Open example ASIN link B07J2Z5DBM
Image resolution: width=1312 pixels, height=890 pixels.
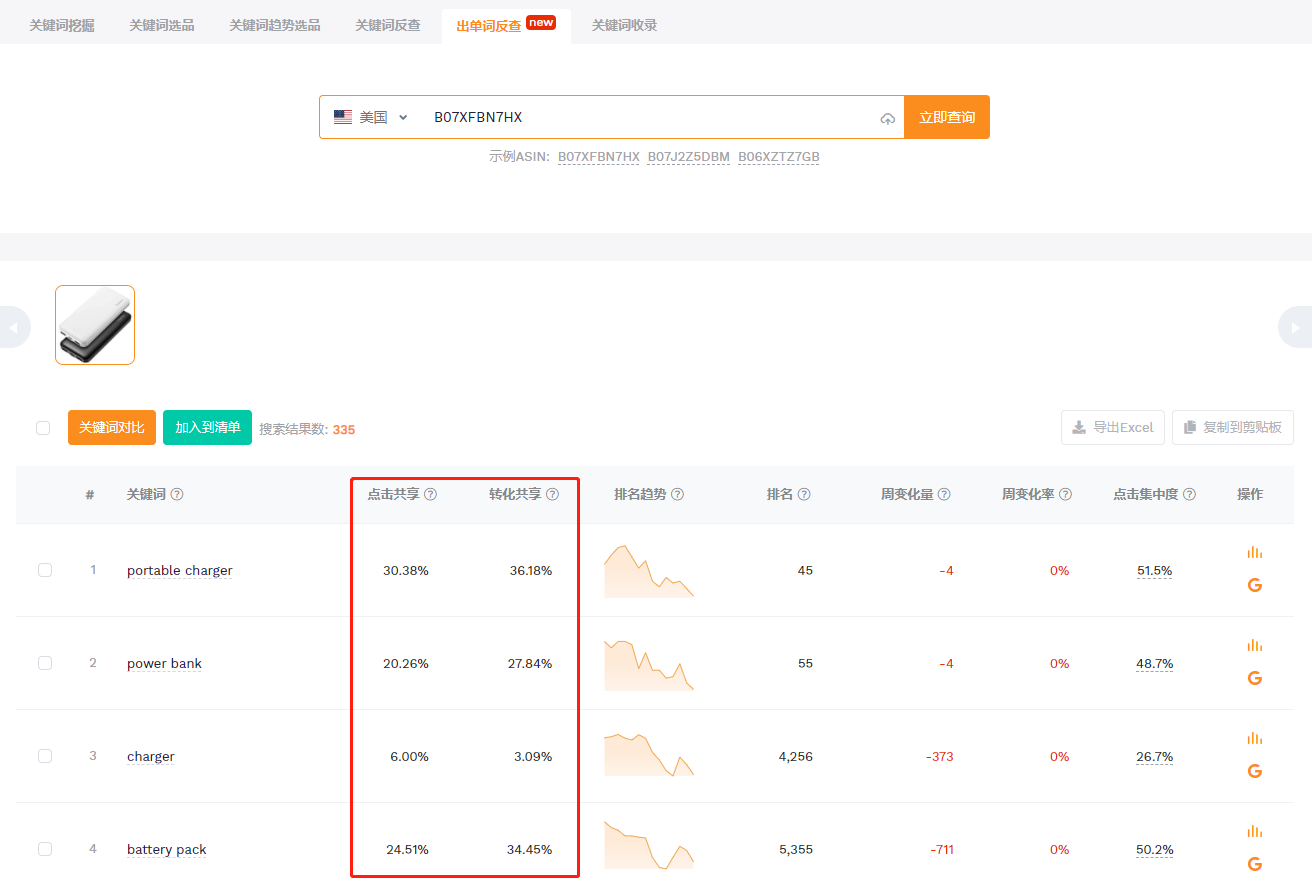tap(688, 156)
